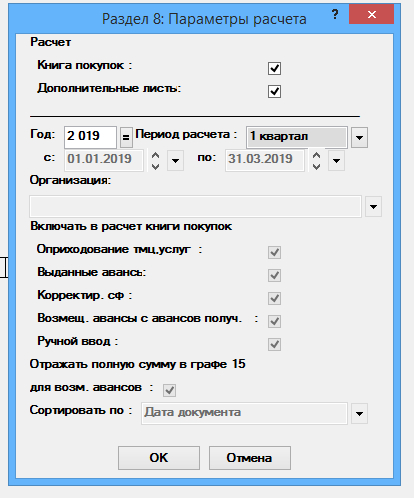414x498 pixels.
Task: Close the Параметры расчета dialog
Action: [371, 14]
